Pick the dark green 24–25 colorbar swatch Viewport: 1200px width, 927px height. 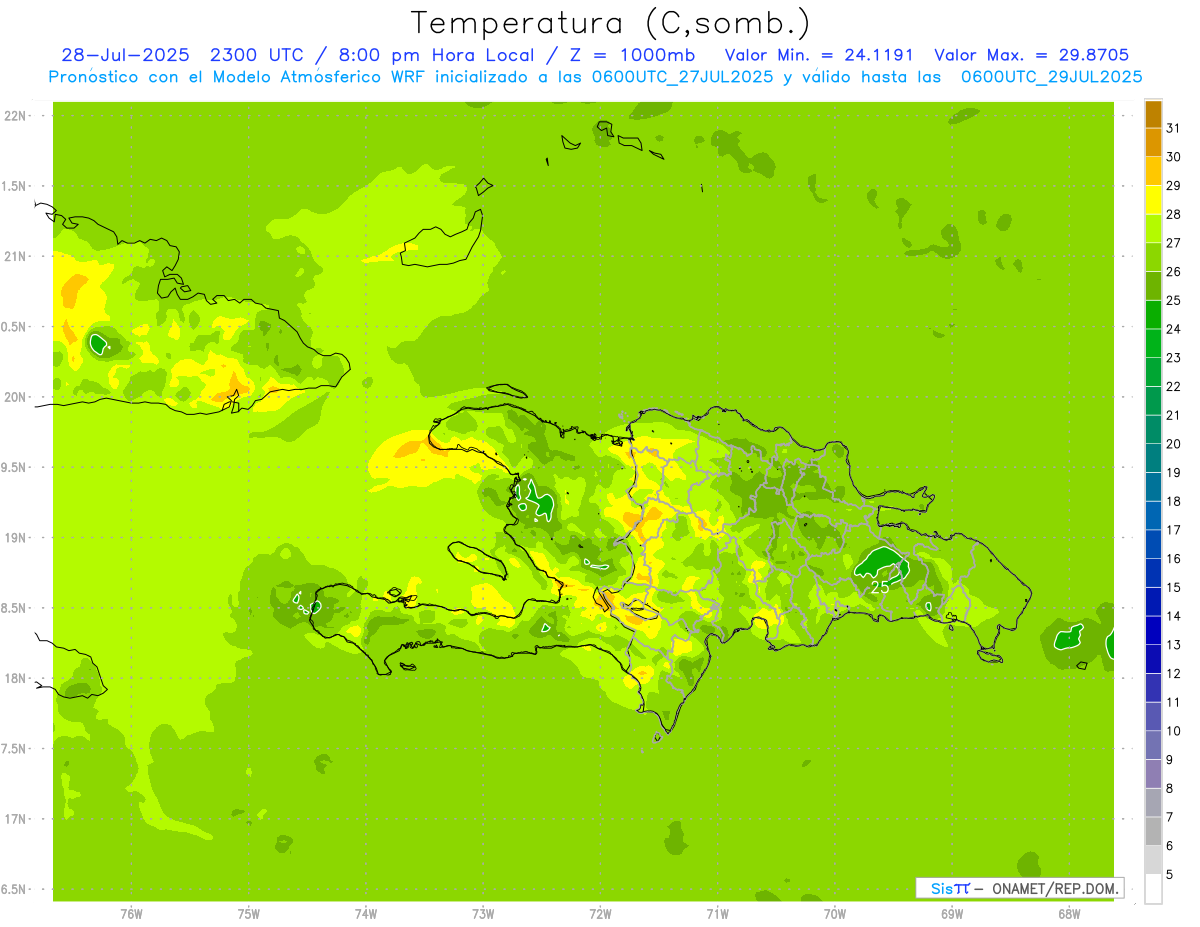pyautogui.click(x=1153, y=314)
